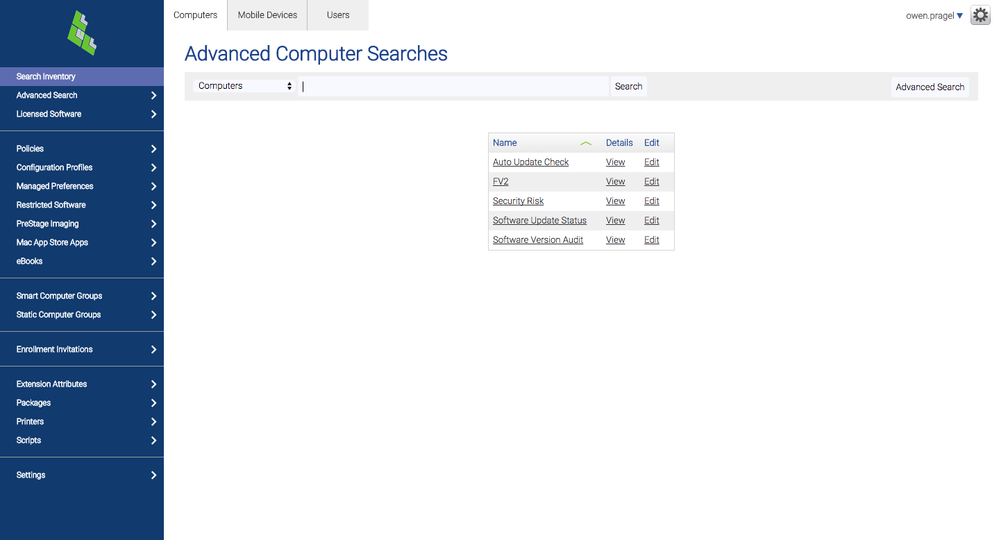The image size is (999, 540).
Task: Switch to the Mobile Devices tab
Action: tap(267, 15)
